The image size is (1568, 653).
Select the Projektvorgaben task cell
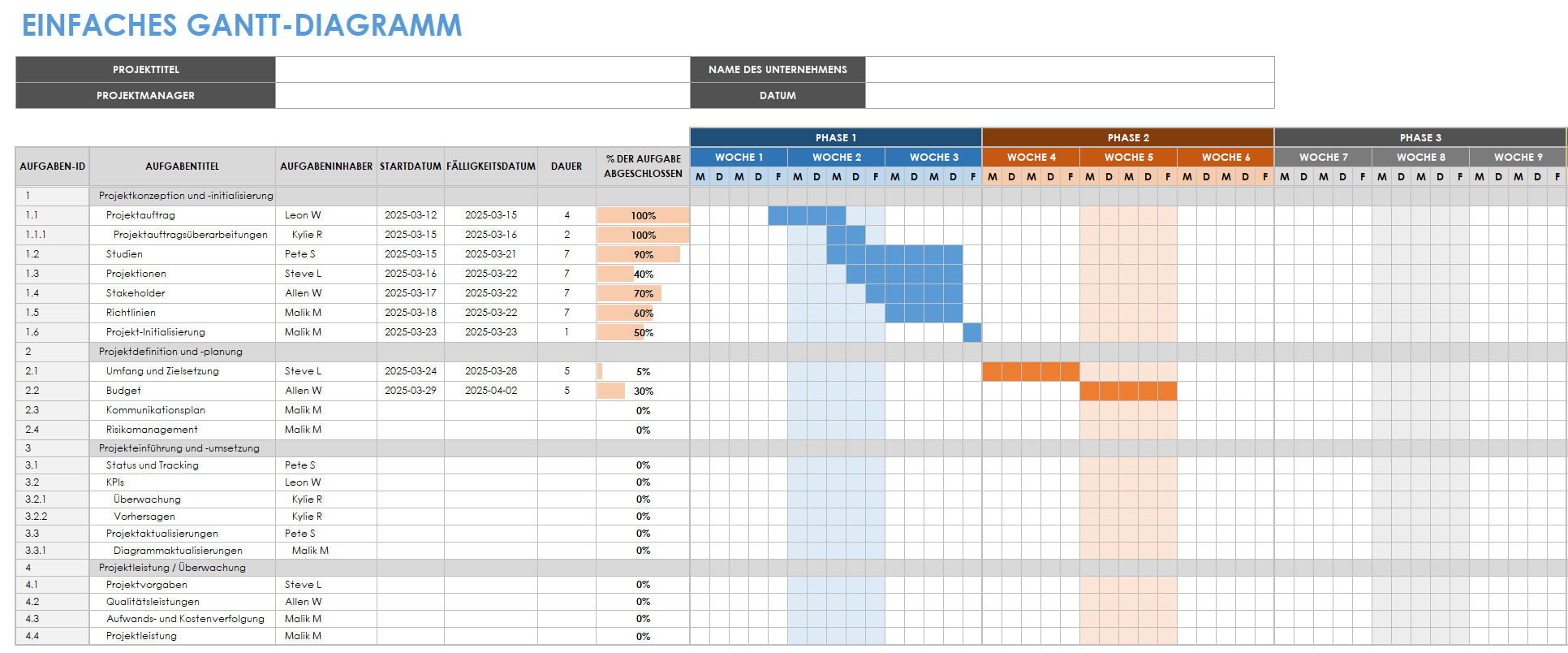[183, 585]
